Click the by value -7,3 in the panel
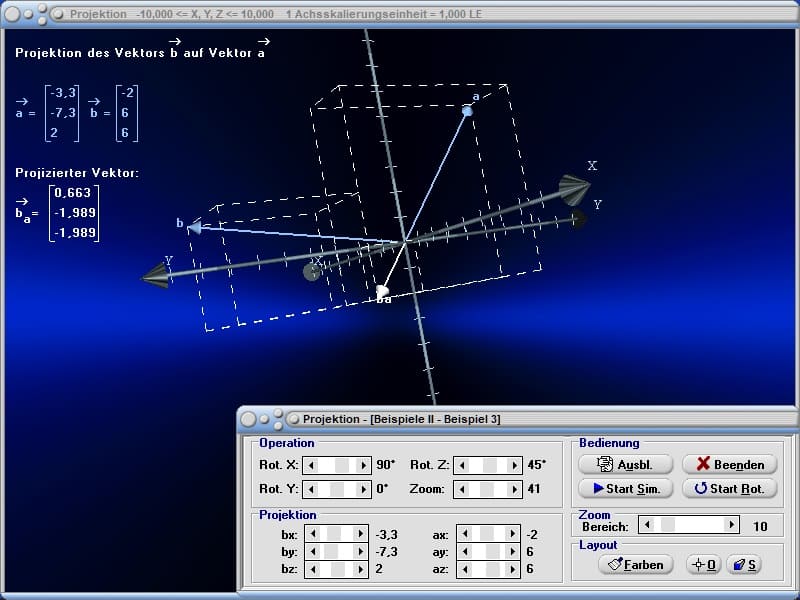The height and width of the screenshot is (600, 800). coord(386,552)
